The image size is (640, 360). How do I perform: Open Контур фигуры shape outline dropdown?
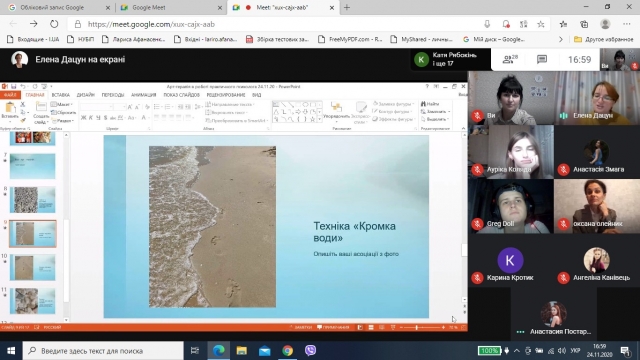393,111
